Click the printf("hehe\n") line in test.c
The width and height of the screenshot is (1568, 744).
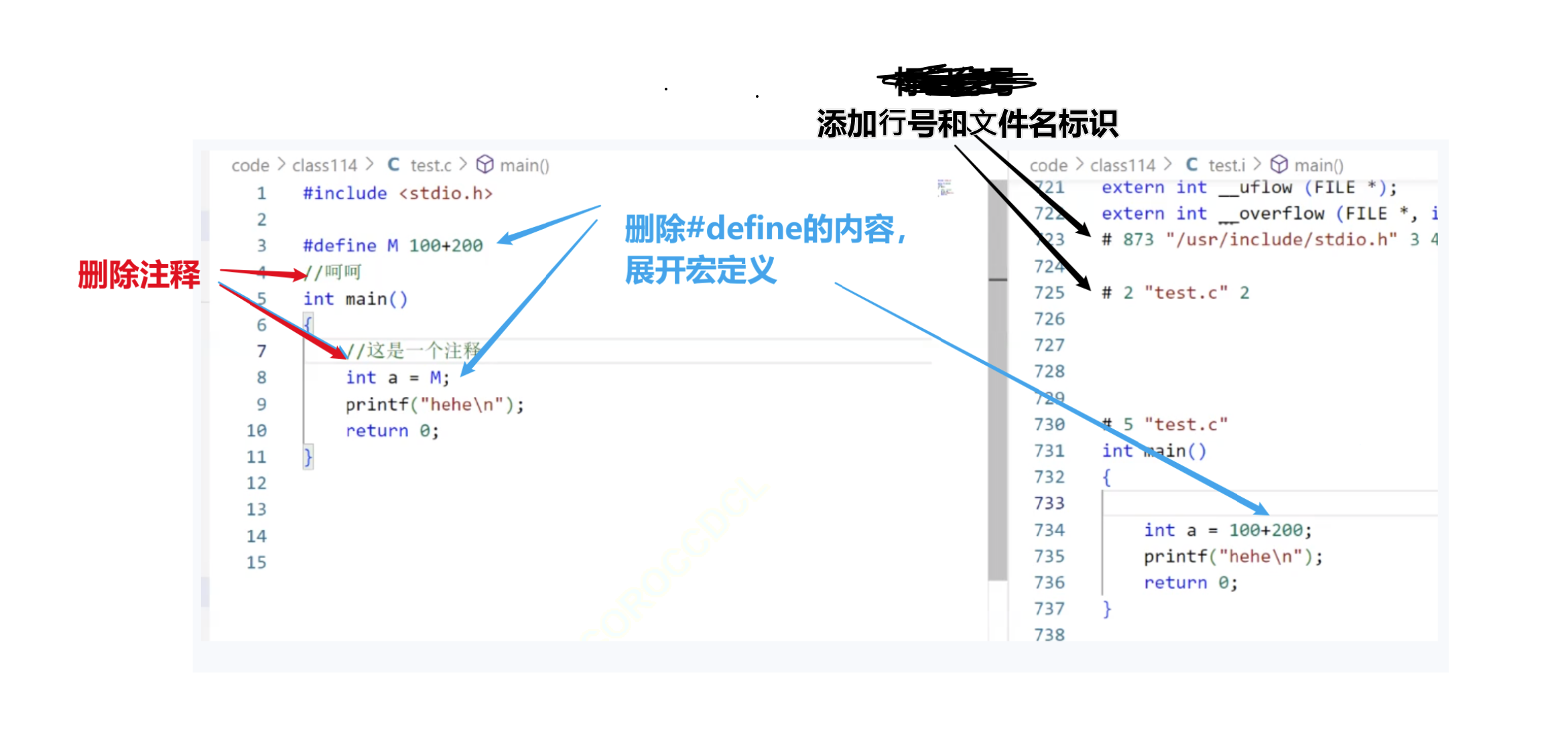coord(434,404)
